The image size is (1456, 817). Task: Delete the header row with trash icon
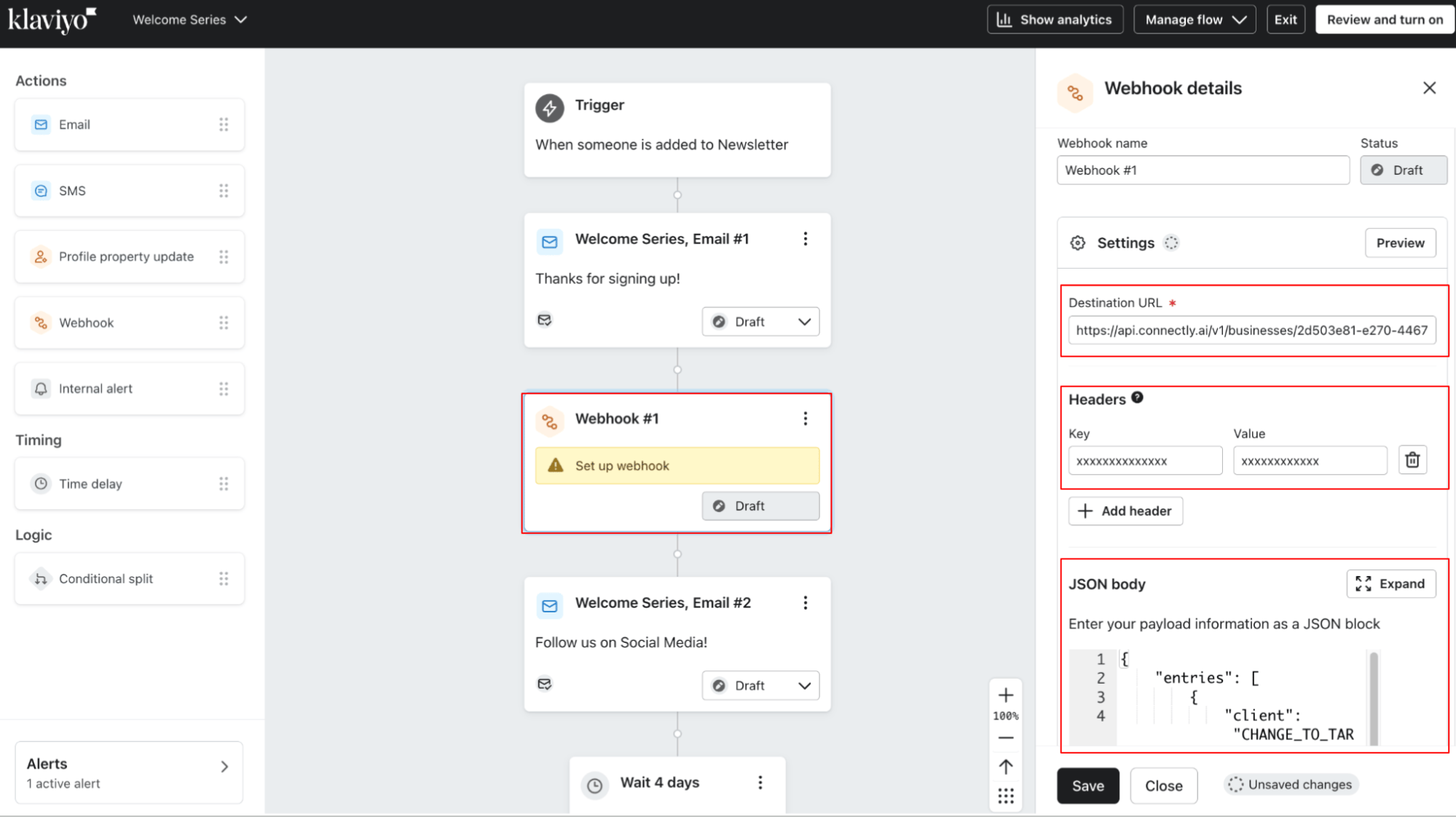tap(1412, 460)
